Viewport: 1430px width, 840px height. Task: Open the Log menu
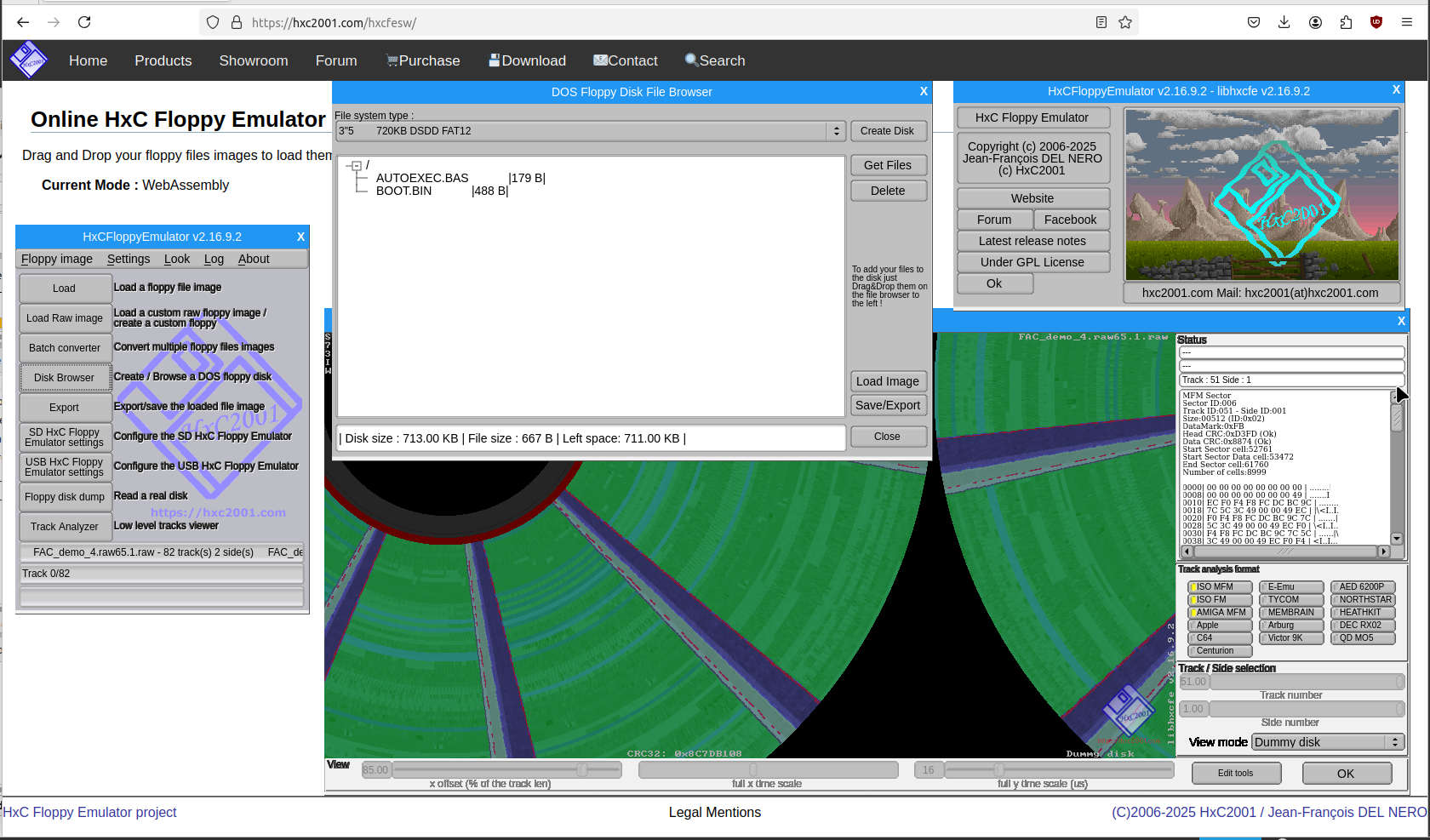[x=214, y=259]
